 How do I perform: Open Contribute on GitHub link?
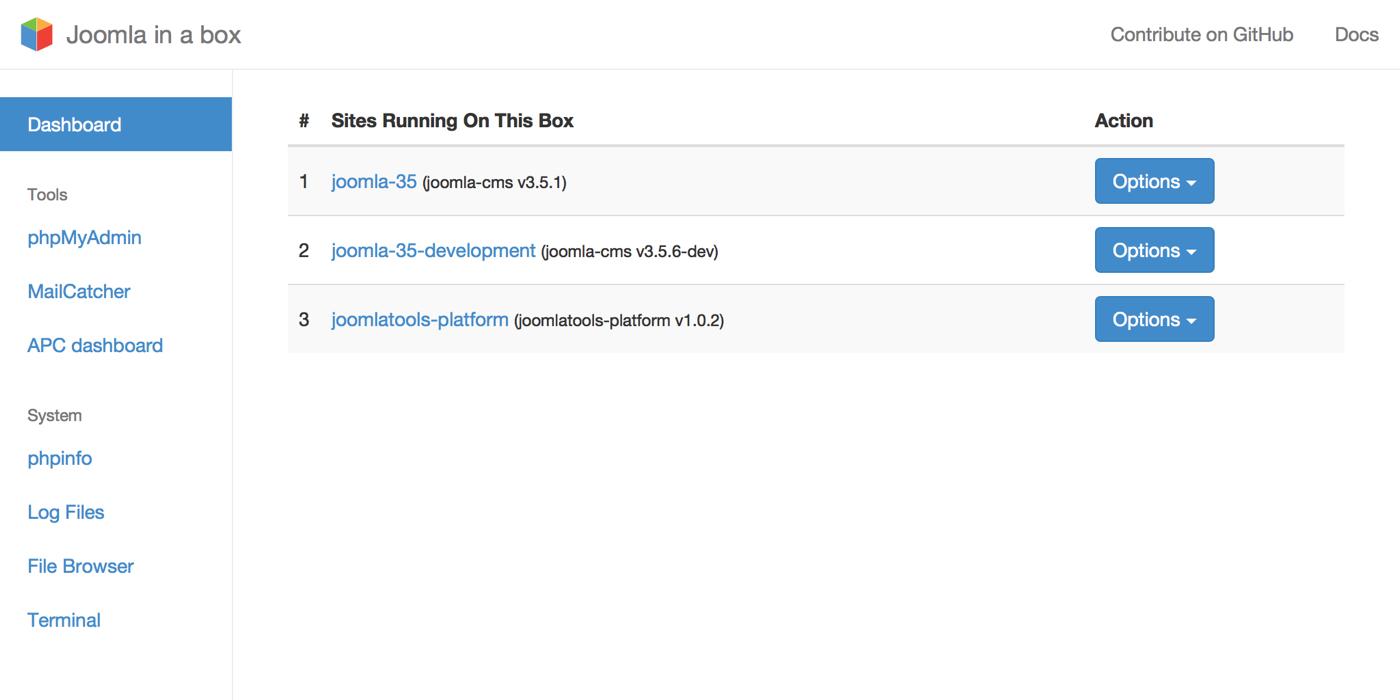pyautogui.click(x=1201, y=34)
